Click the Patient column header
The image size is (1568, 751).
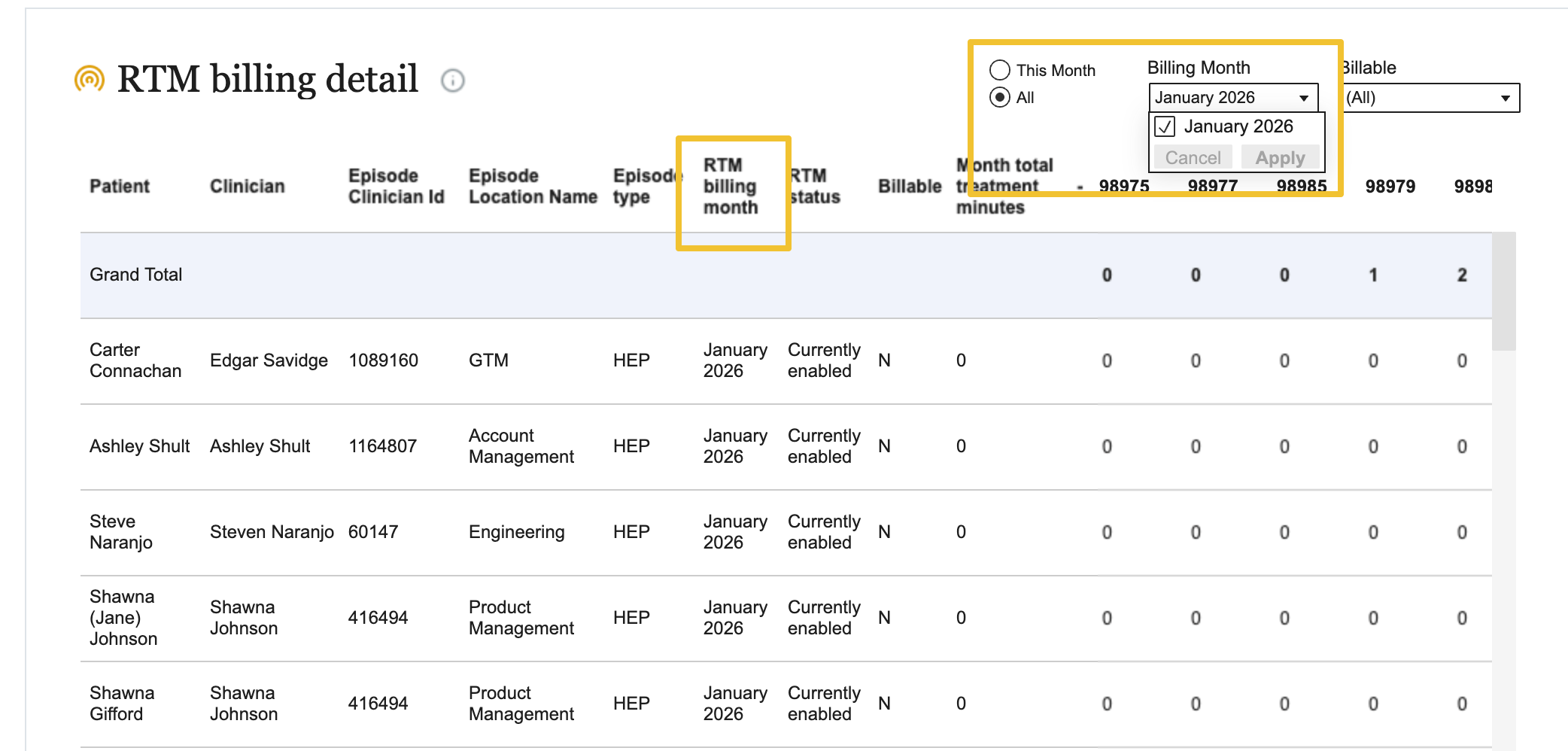coord(120,186)
